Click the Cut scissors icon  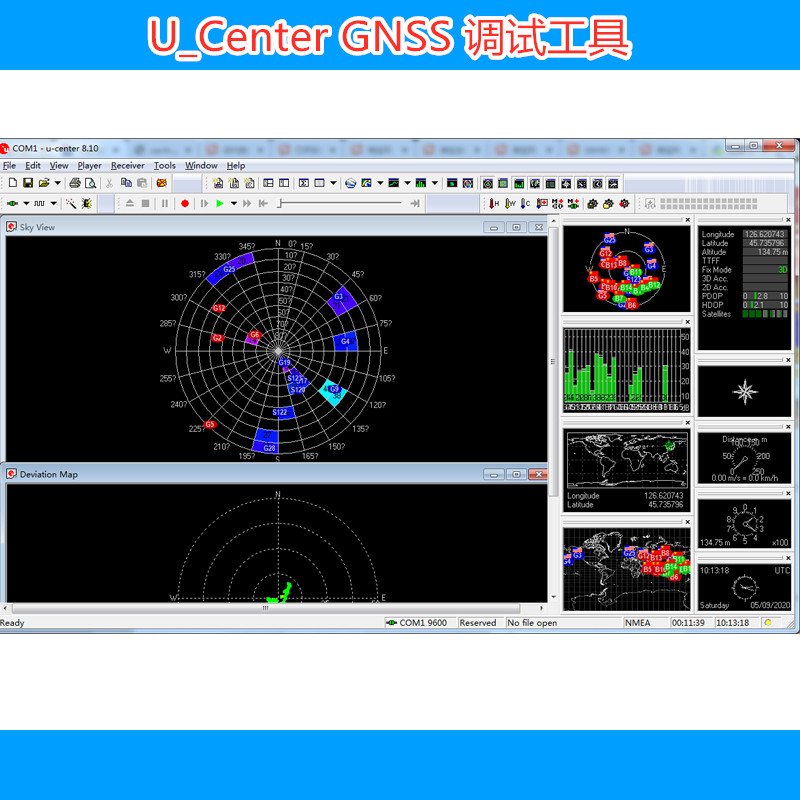coord(109,183)
